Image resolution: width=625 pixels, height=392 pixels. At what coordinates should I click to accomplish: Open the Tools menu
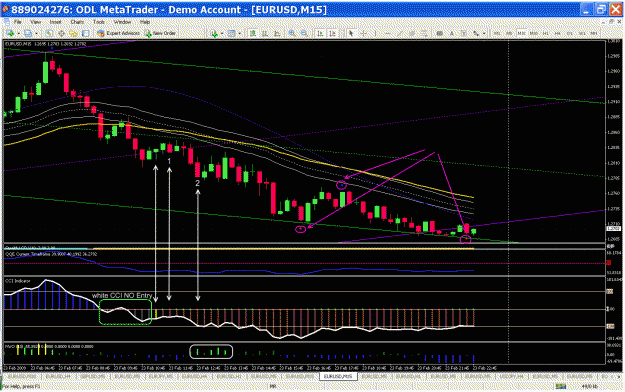(x=99, y=22)
